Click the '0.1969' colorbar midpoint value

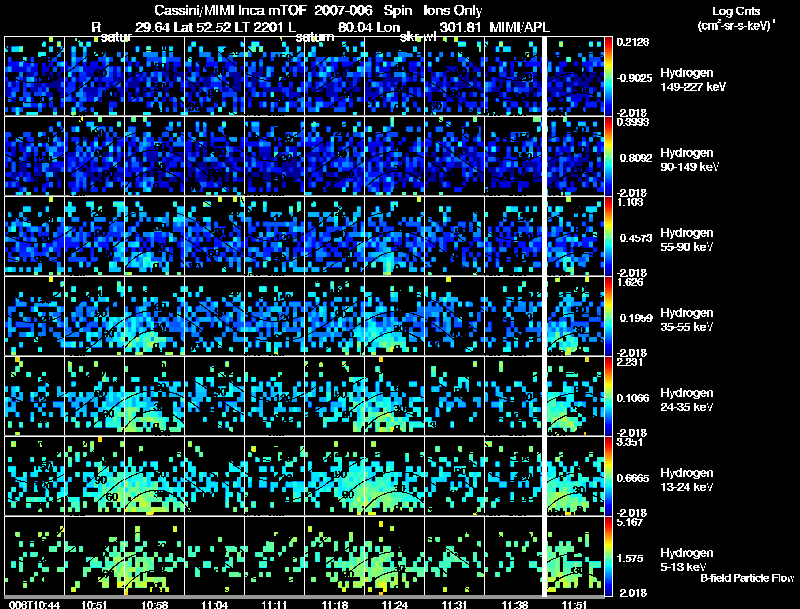click(636, 318)
